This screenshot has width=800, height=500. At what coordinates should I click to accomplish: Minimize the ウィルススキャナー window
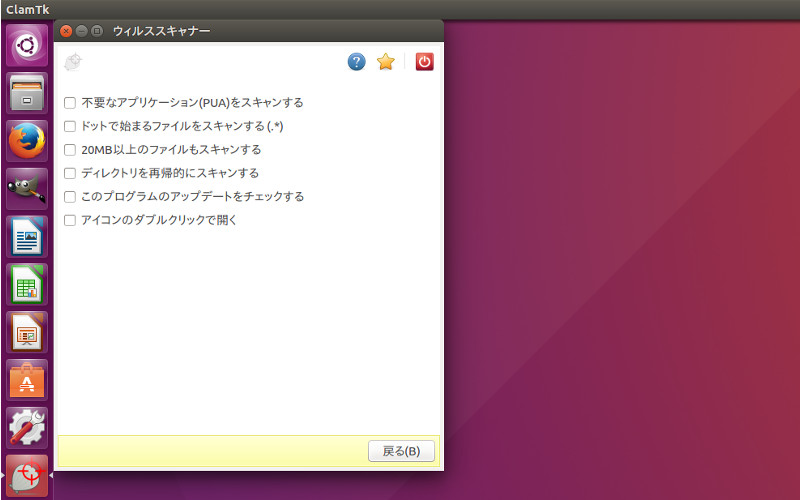point(81,31)
